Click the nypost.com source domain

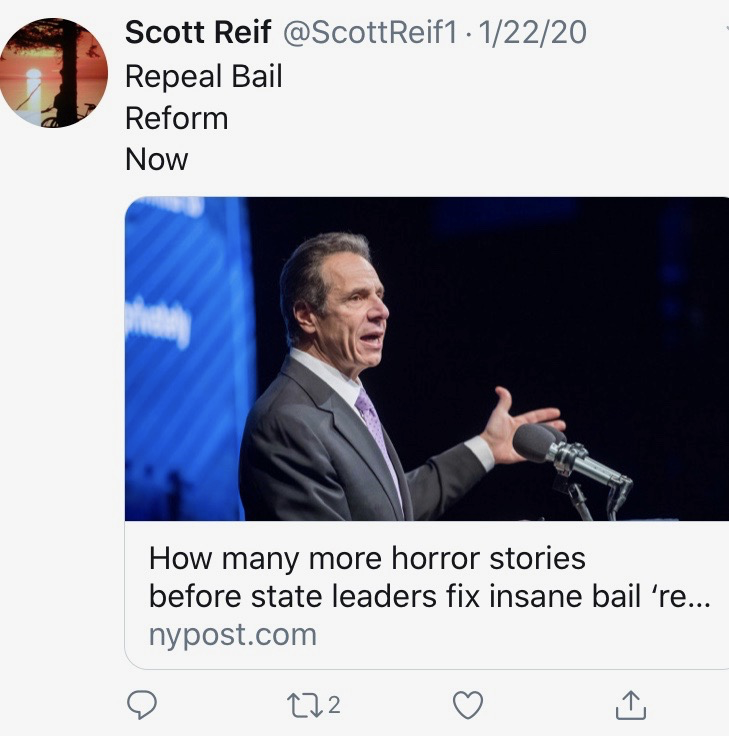point(232,635)
